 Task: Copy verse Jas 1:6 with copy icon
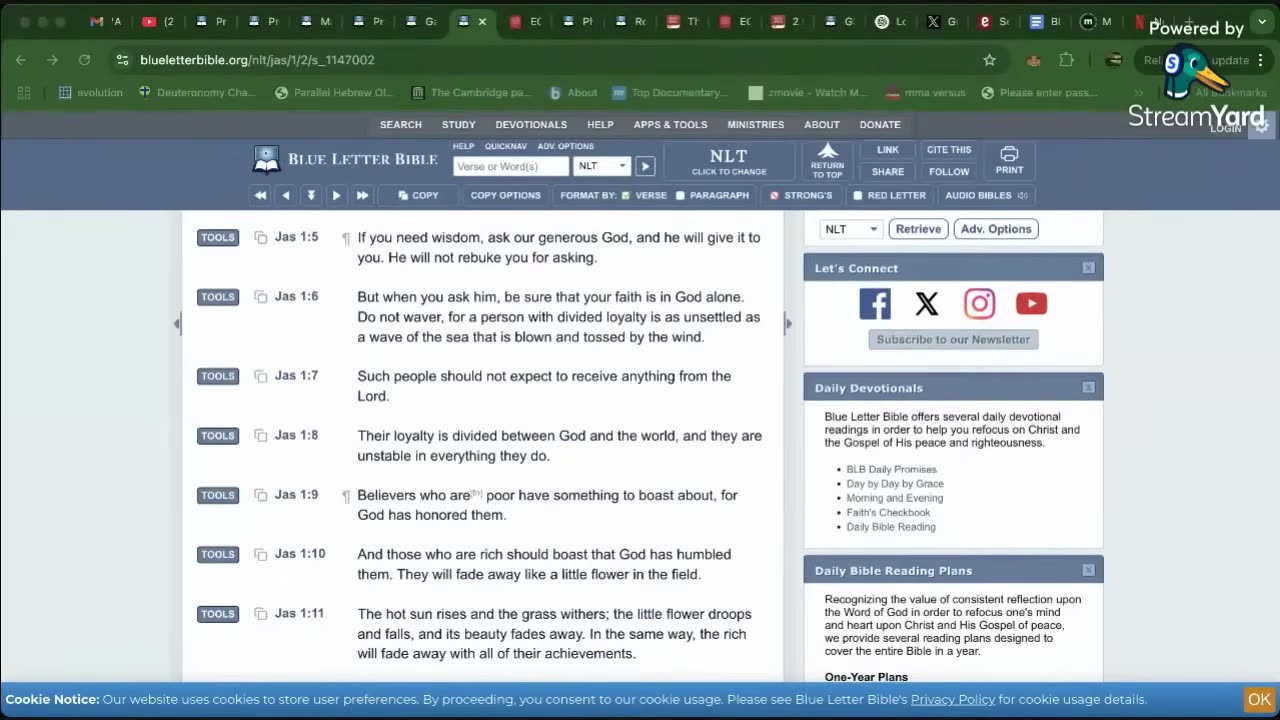[261, 297]
